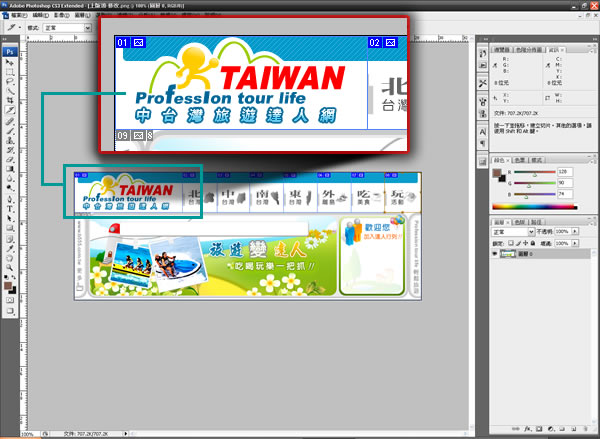The height and width of the screenshot is (439, 600).
Task: Switch to the 色版 Channels tab
Action: [520, 222]
